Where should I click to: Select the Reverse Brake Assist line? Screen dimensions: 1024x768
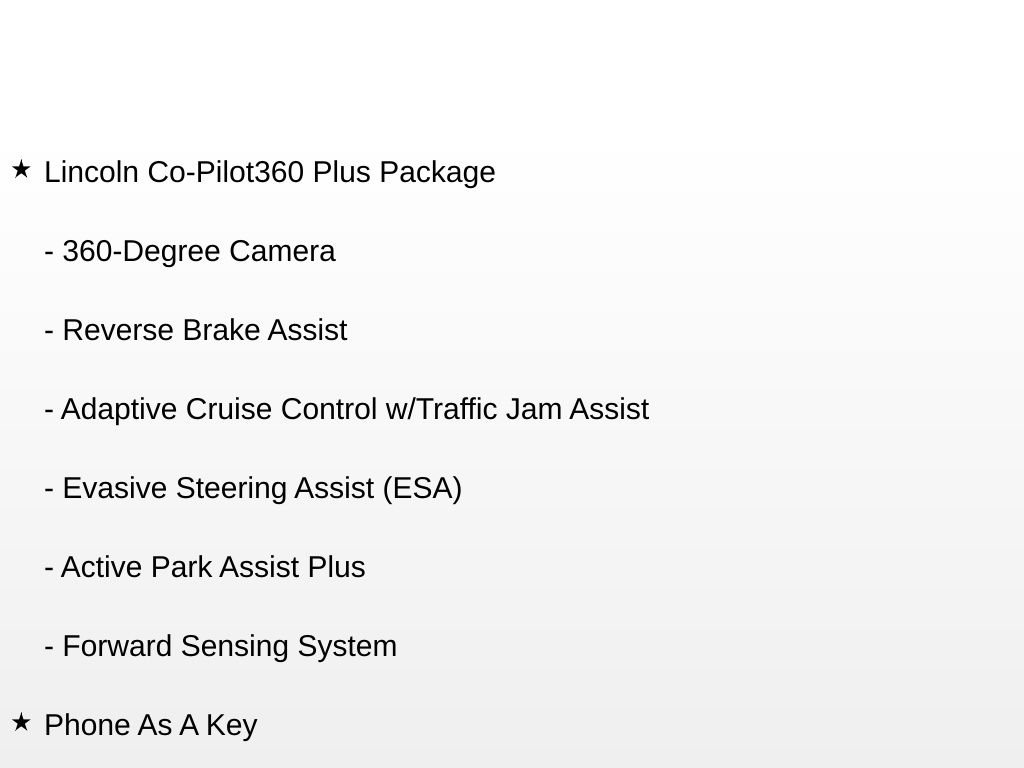point(196,330)
